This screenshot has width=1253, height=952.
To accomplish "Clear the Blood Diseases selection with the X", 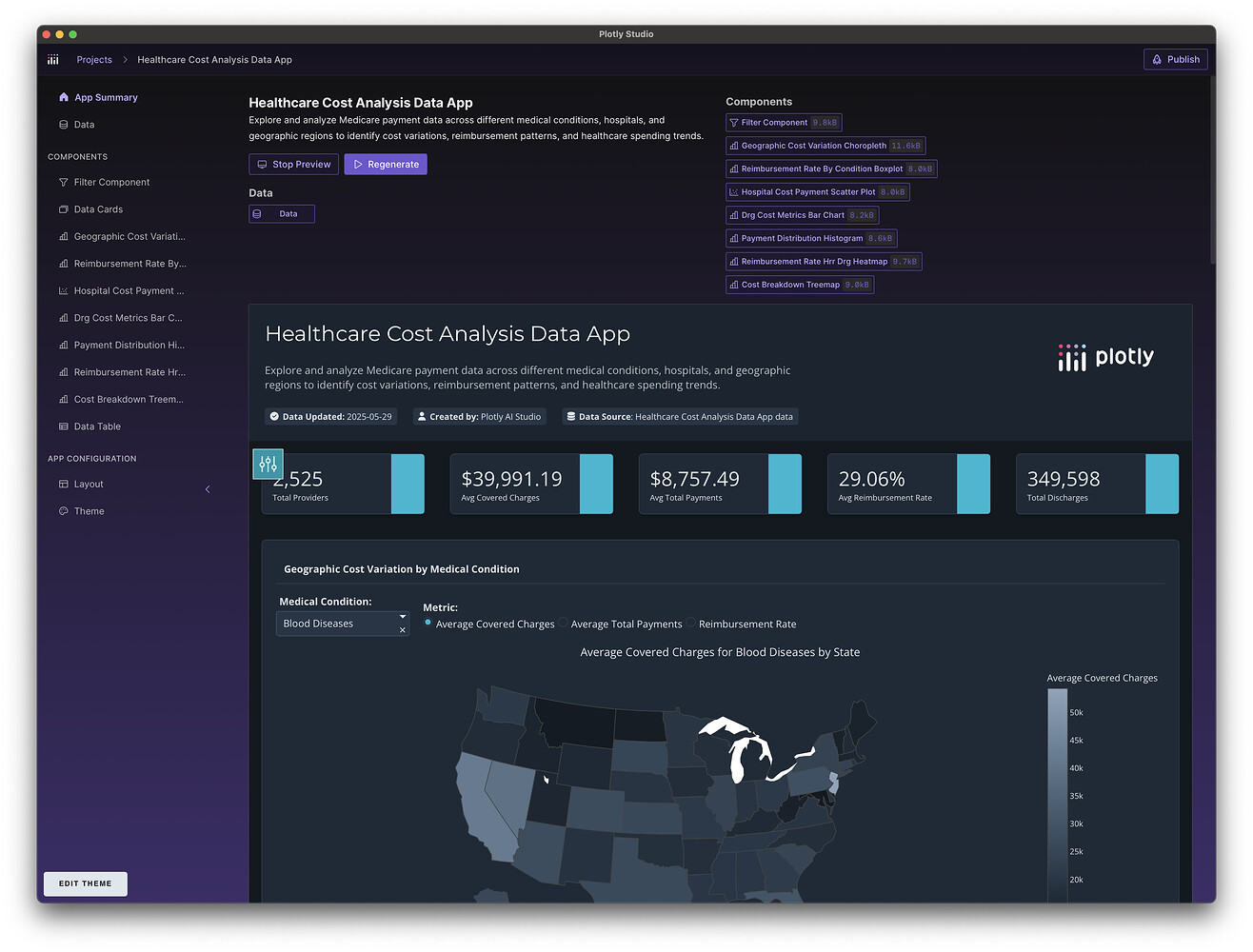I will (x=402, y=630).
